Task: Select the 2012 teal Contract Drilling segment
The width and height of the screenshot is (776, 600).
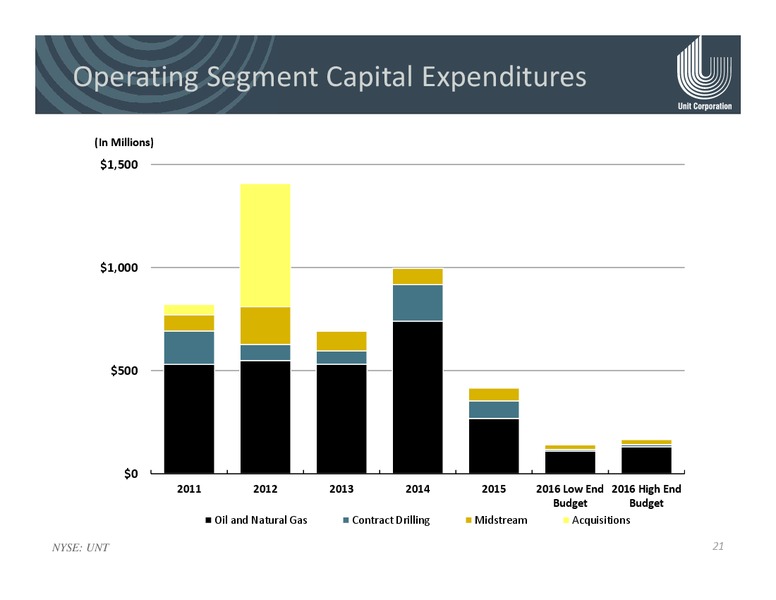Action: [265, 352]
